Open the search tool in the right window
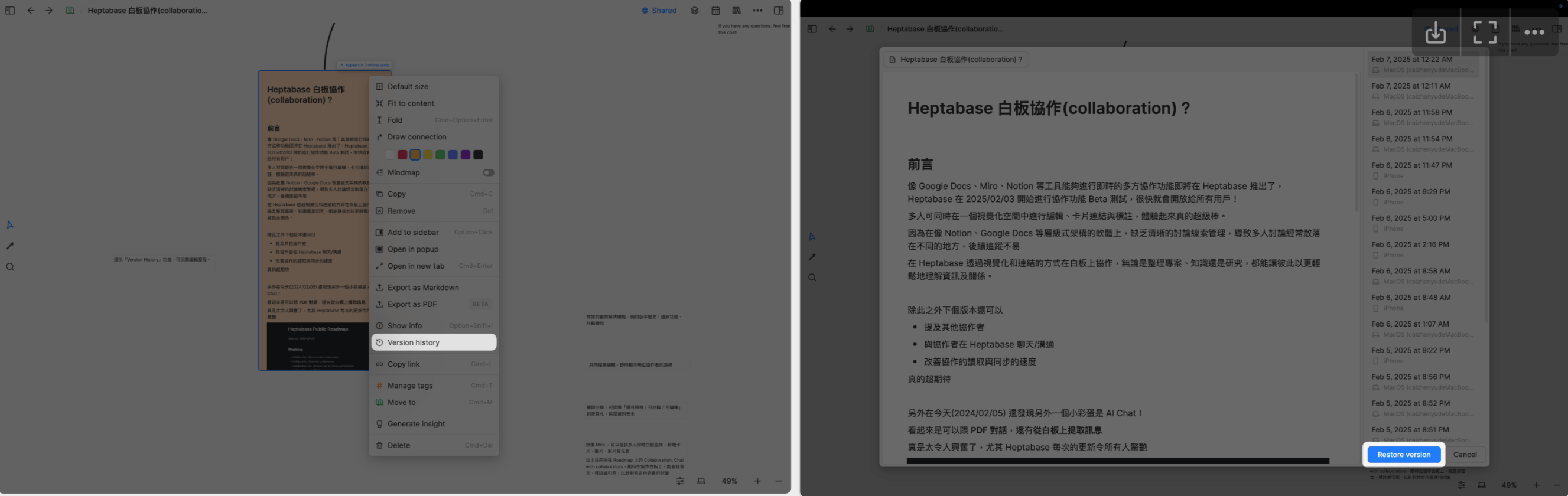Viewport: 1568px width, 496px height. point(812,278)
